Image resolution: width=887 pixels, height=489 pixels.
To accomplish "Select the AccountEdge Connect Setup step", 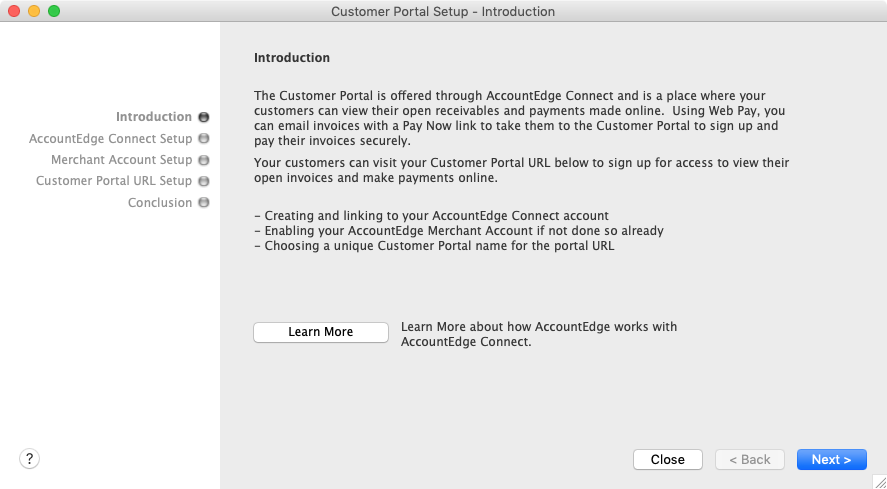I will (110, 139).
